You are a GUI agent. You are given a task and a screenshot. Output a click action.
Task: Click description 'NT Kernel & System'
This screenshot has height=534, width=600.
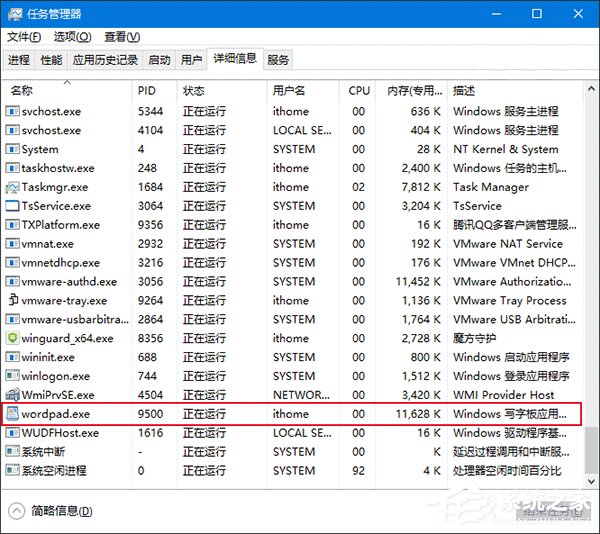(505, 149)
